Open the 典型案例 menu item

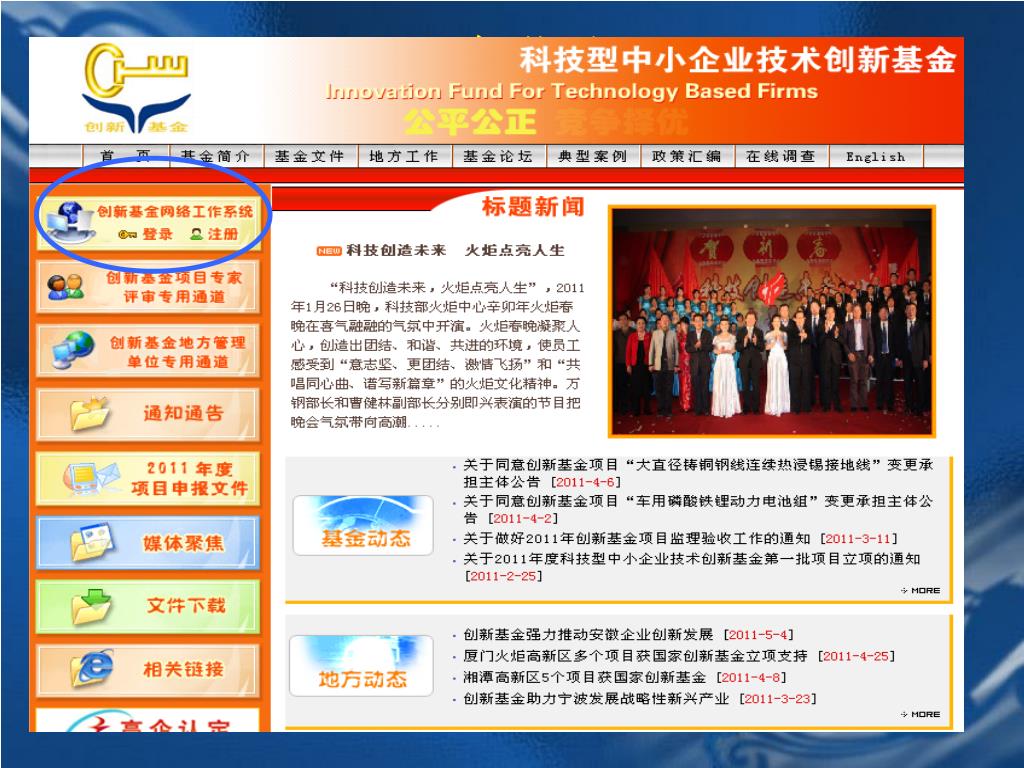(x=592, y=156)
